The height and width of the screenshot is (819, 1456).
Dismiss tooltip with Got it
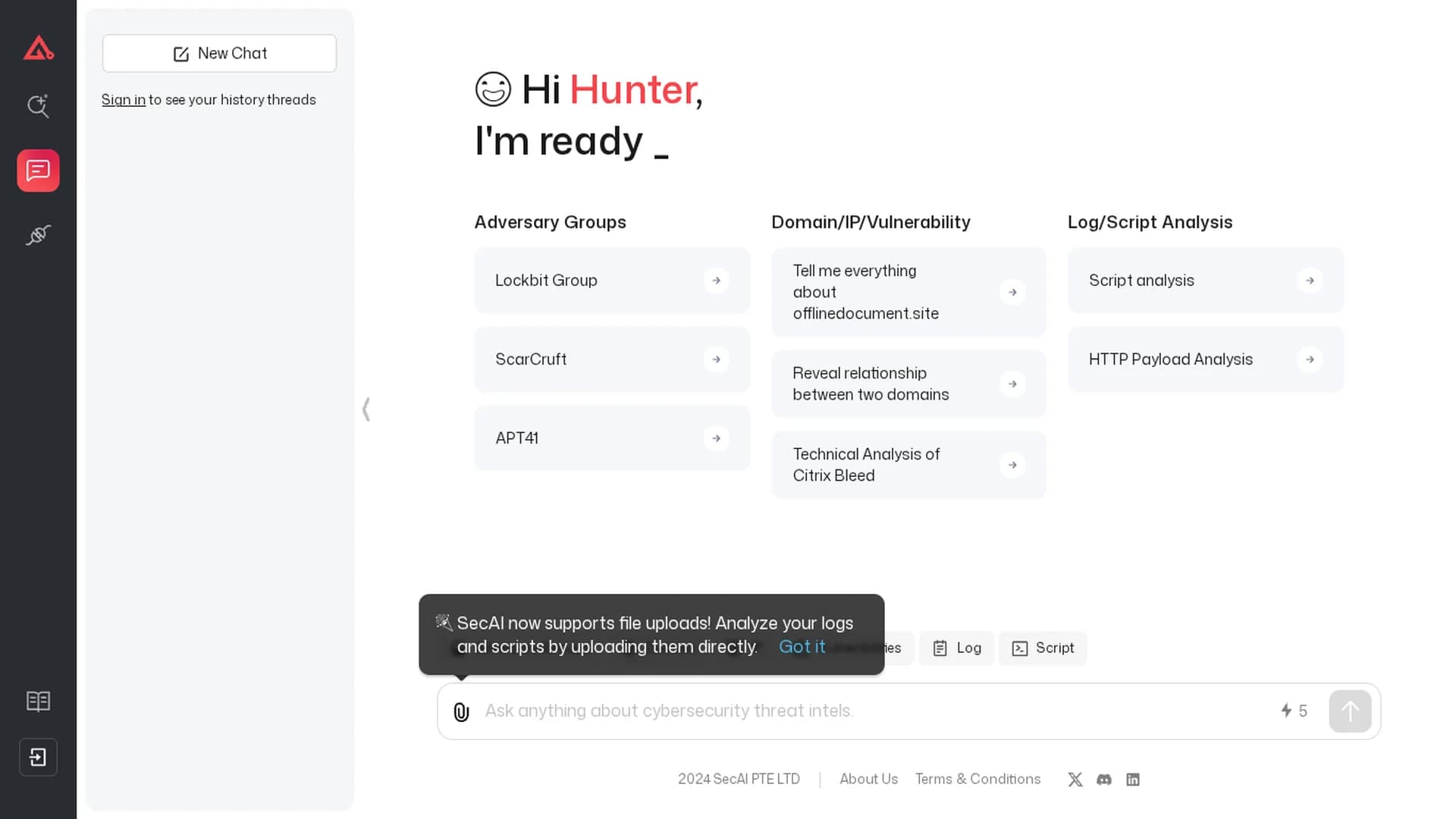[x=802, y=647]
